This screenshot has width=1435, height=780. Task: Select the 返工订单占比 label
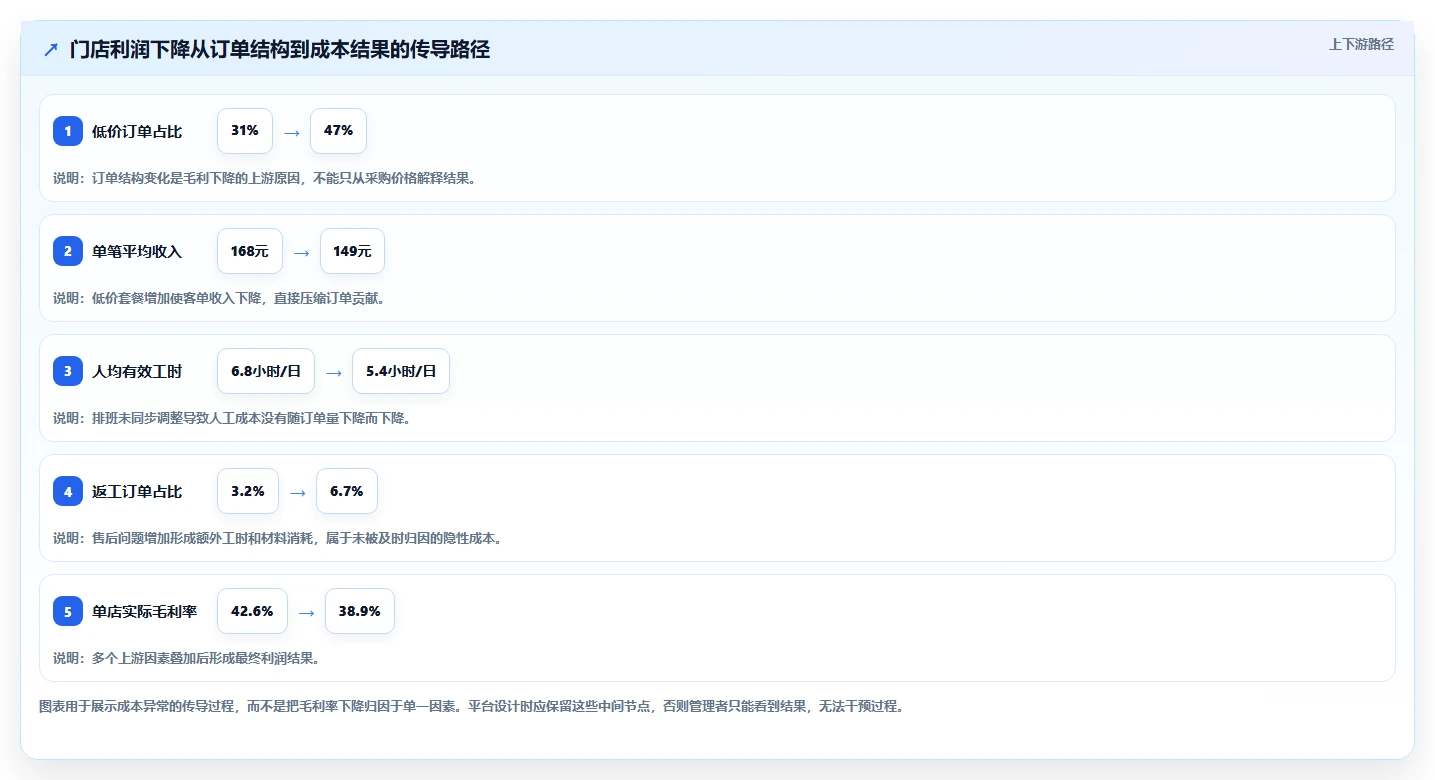tap(137, 491)
